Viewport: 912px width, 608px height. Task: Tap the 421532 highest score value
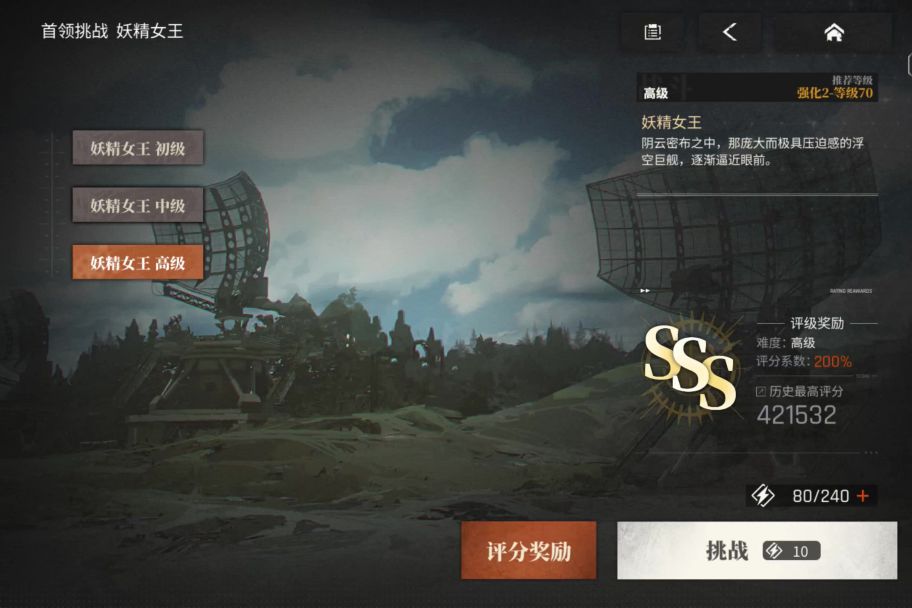796,415
